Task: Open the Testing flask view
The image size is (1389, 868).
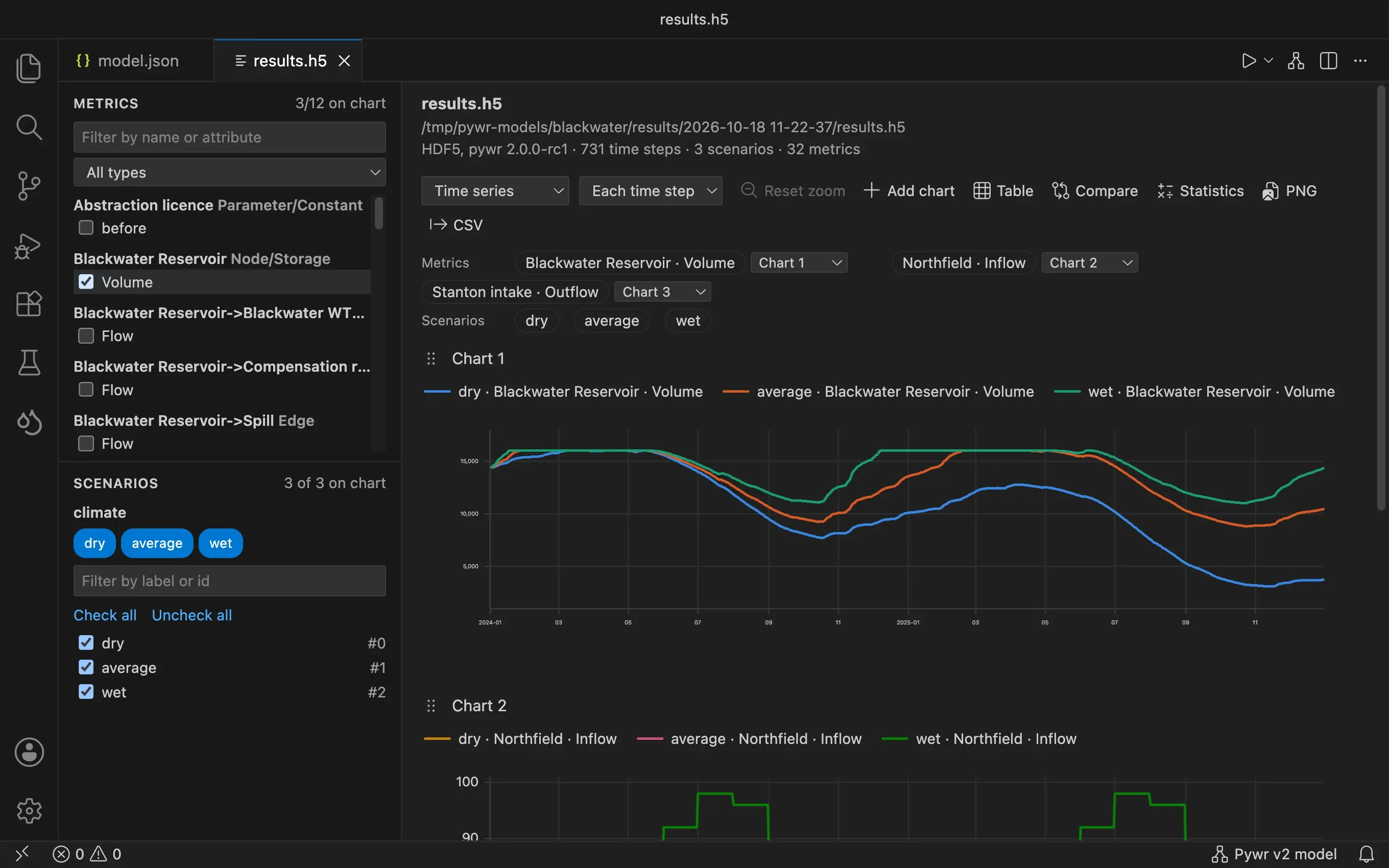Action: tap(29, 363)
